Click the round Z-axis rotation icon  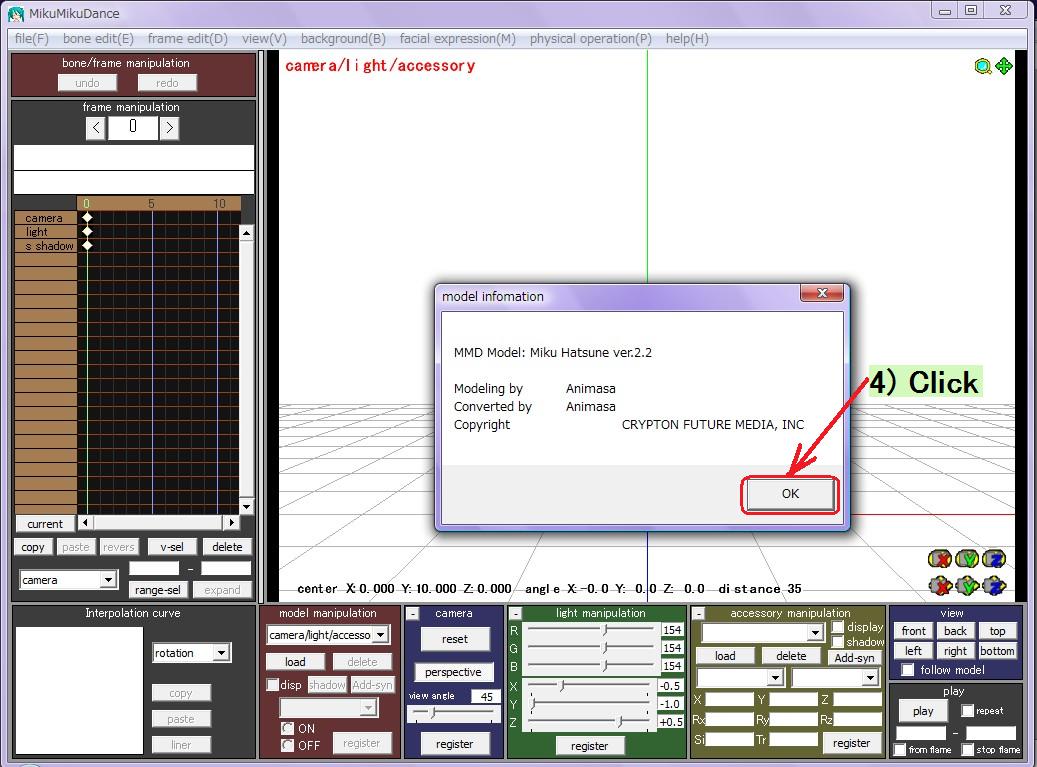click(x=994, y=559)
